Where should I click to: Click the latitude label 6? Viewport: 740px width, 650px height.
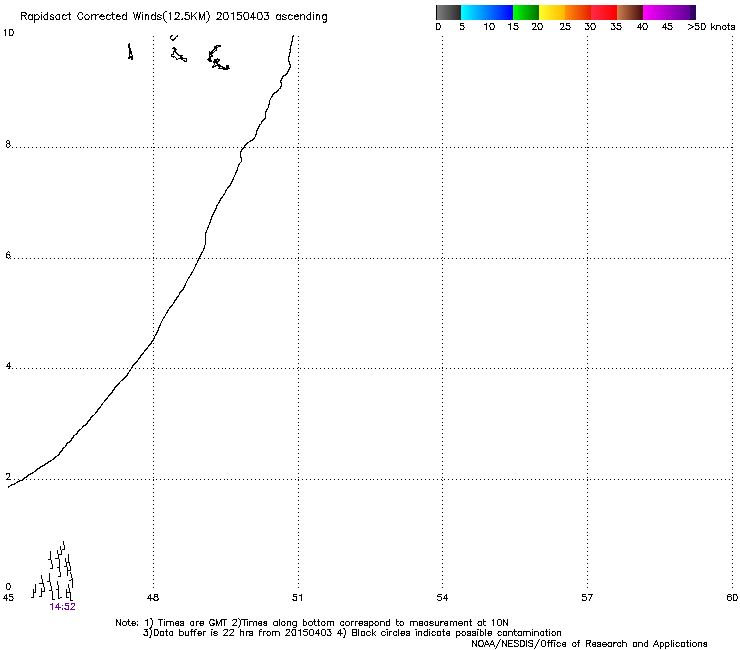[x=8, y=255]
